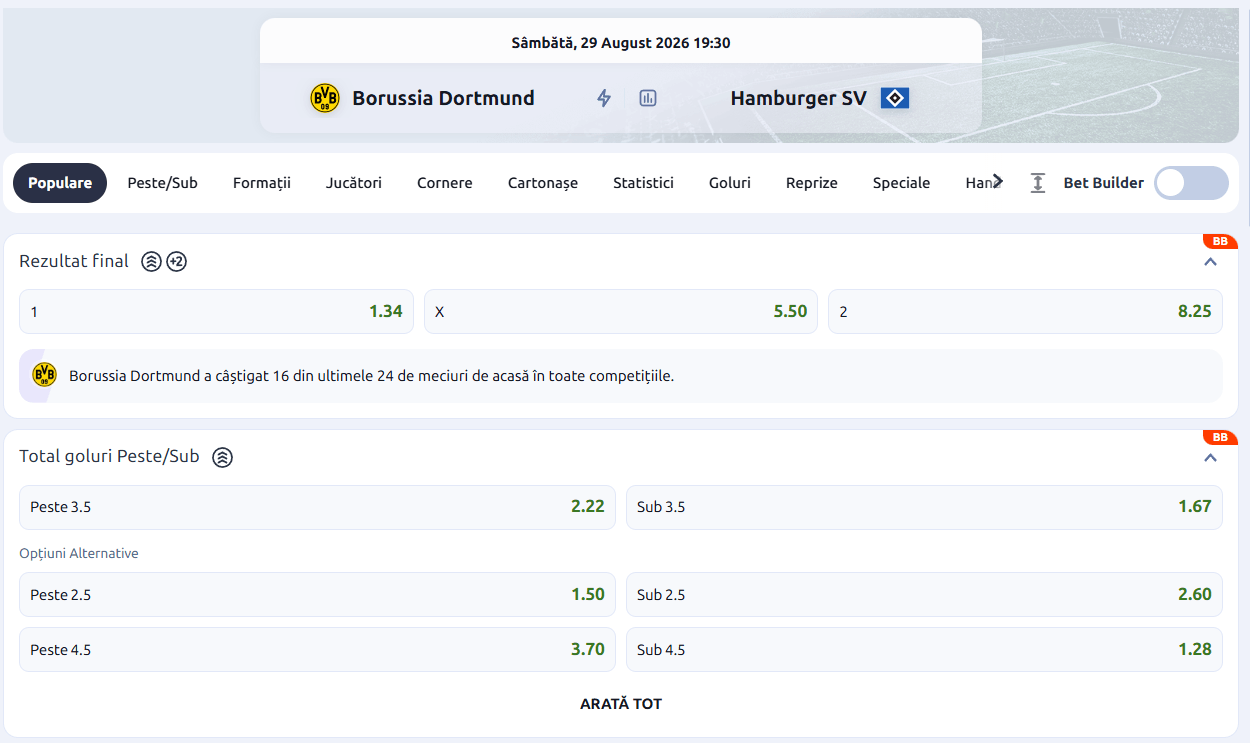The image size is (1250, 743).
Task: Open the live match lightning icon
Action: click(604, 98)
